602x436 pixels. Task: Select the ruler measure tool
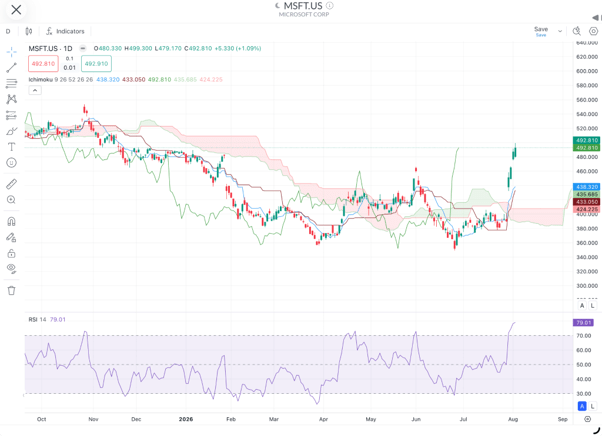click(x=12, y=184)
